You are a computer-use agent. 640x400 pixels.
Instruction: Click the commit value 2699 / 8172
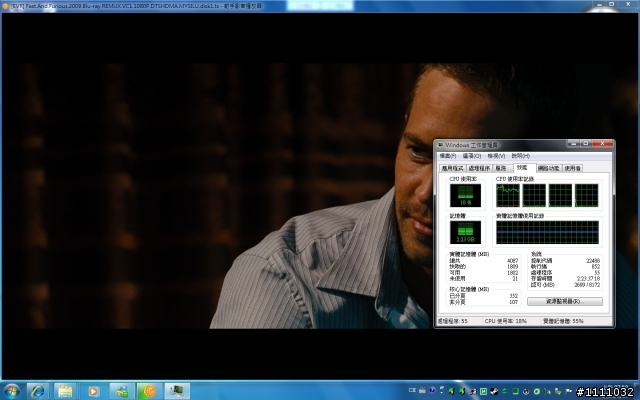(587, 284)
